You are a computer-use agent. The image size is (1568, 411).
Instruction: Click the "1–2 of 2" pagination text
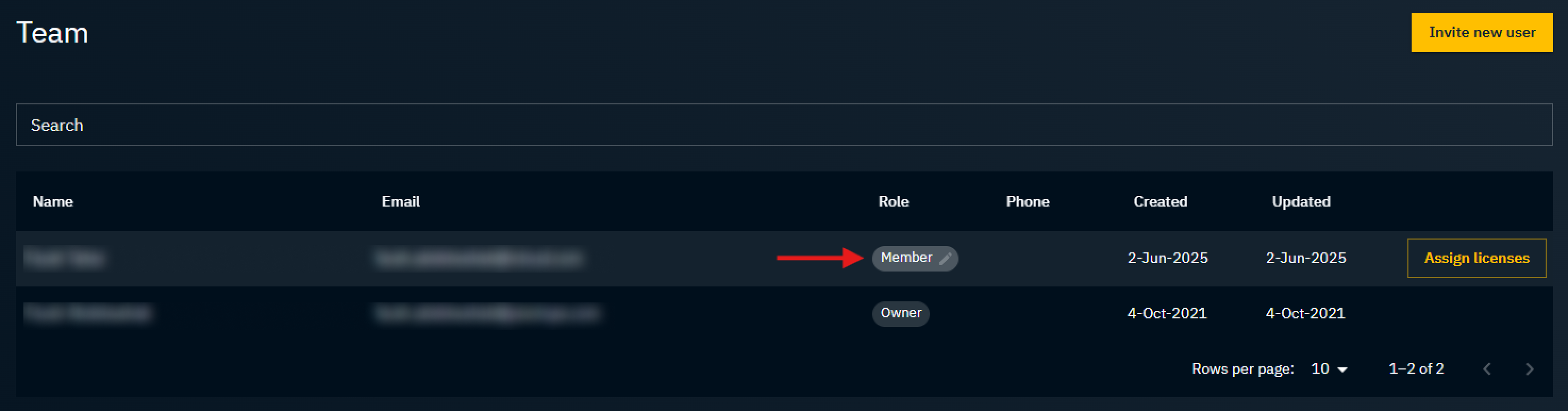point(1416,369)
